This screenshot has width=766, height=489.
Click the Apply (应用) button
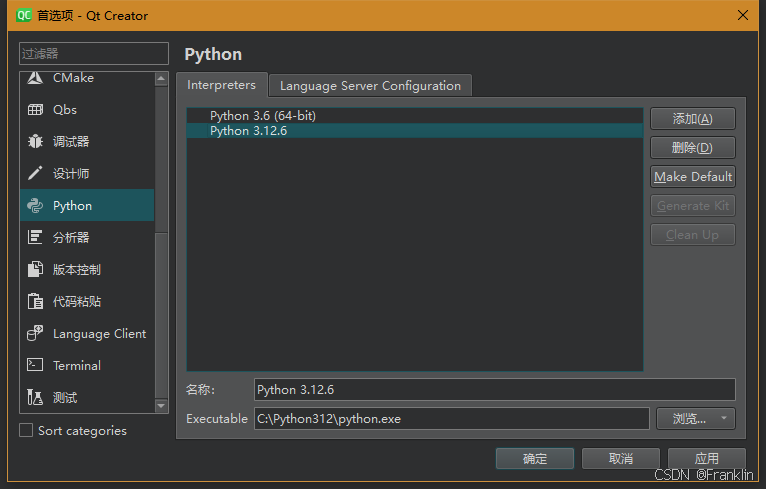click(707, 459)
